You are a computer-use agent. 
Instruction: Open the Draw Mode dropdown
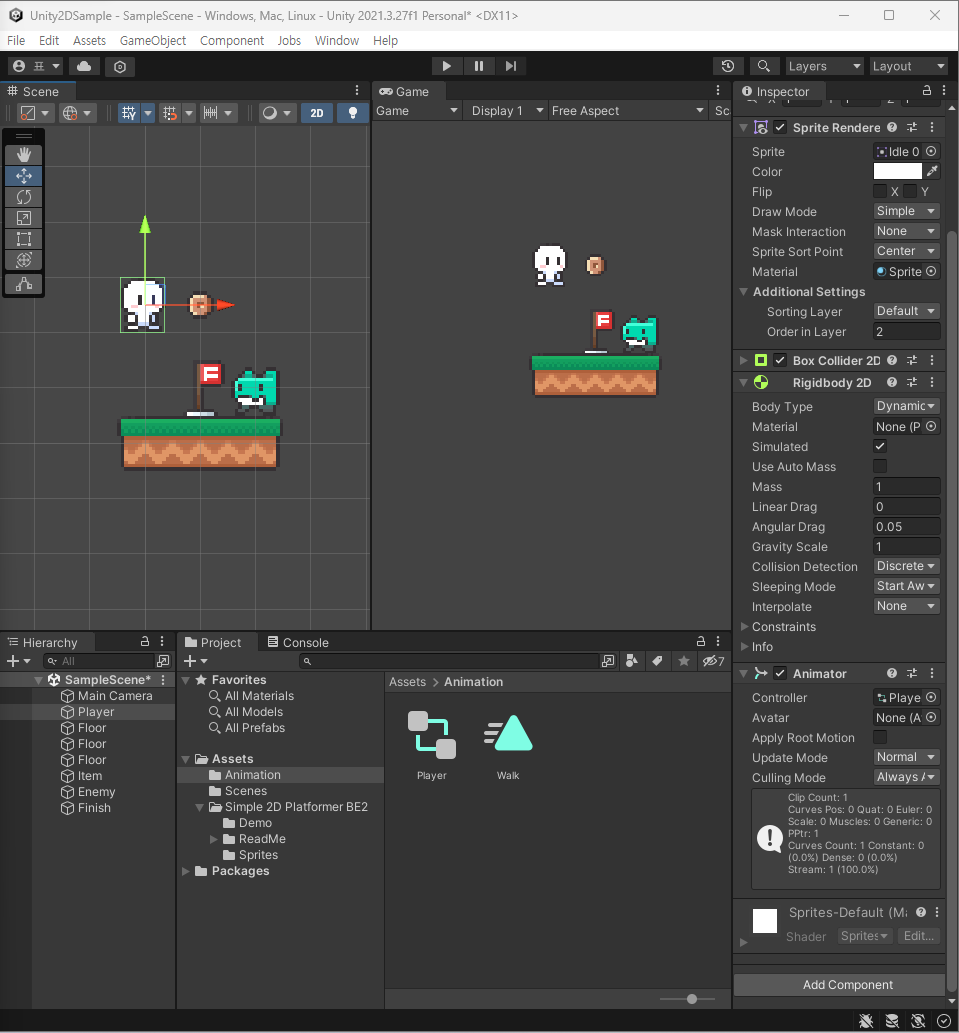click(906, 211)
